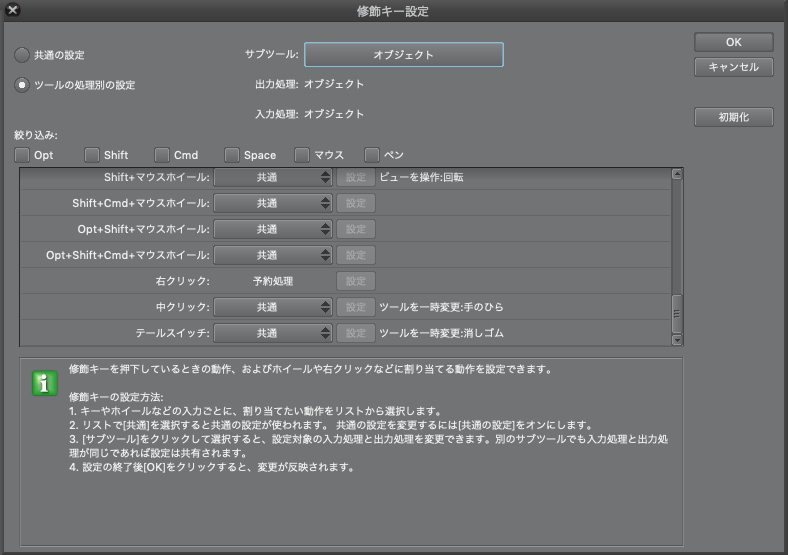
Task: Open dropdown for Shift+マウスホイール
Action: coord(273,177)
